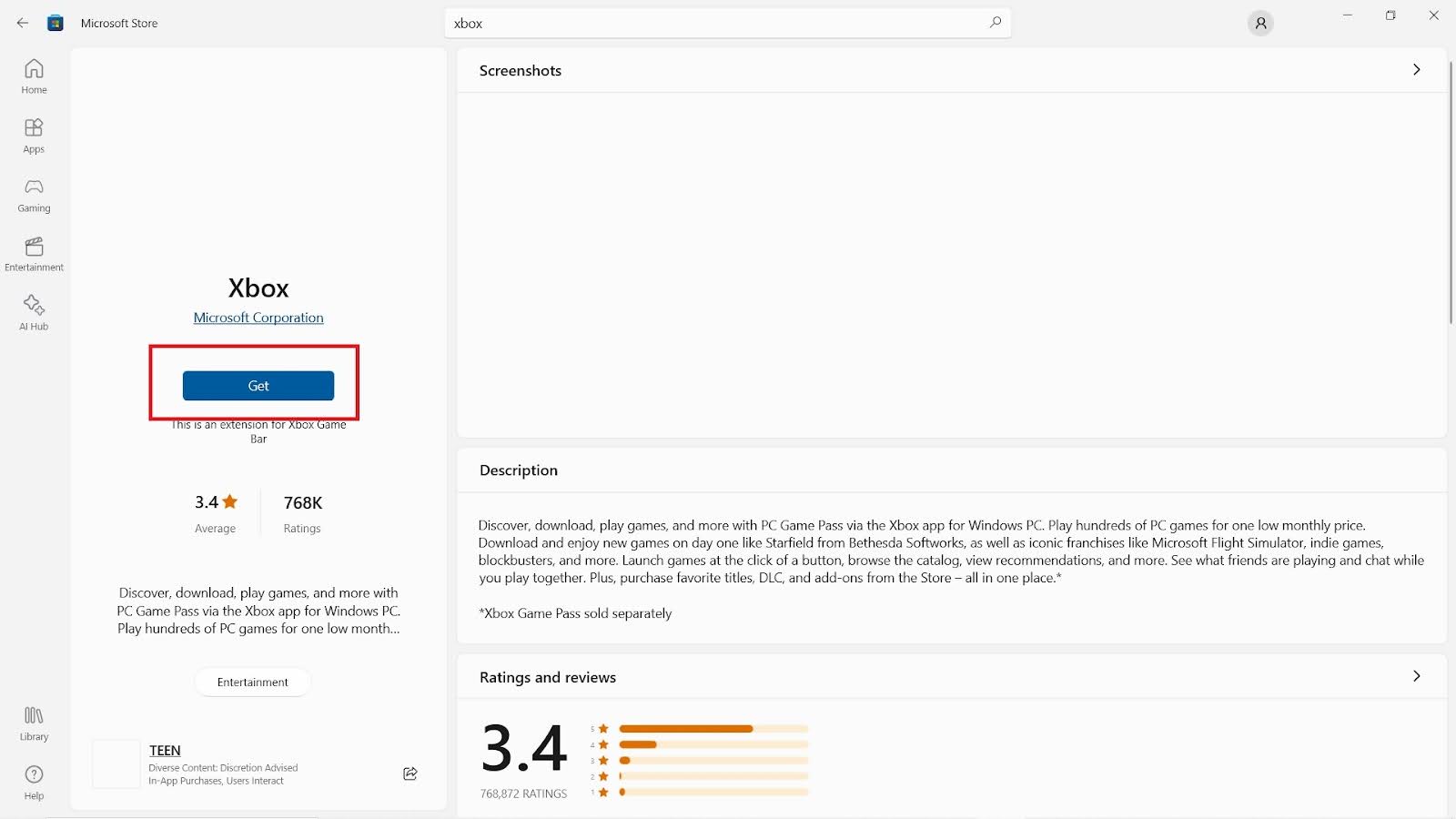The width and height of the screenshot is (1456, 819).
Task: Click the Ratings and reviews heading
Action: 548,677
